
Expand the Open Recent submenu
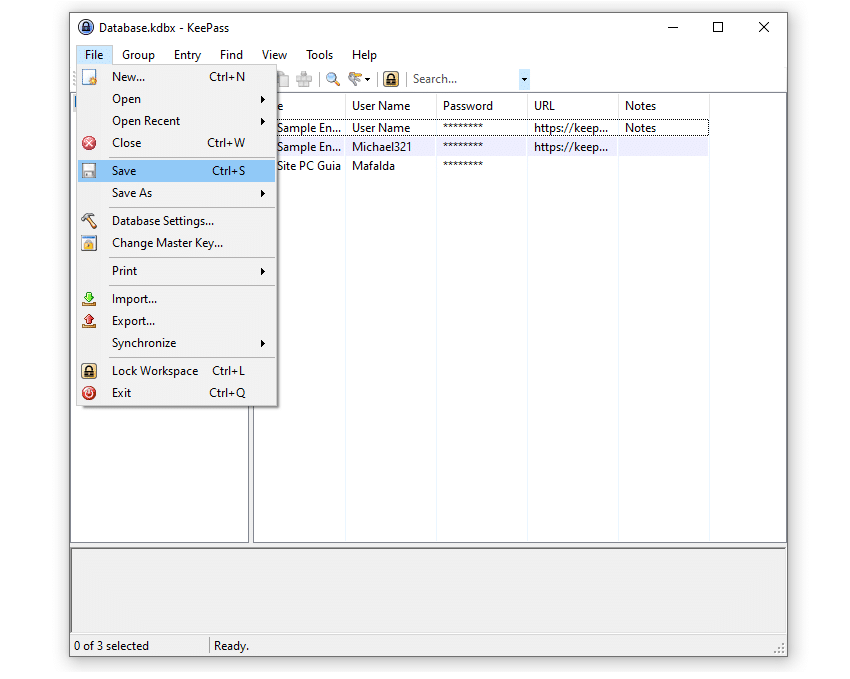tap(177, 121)
